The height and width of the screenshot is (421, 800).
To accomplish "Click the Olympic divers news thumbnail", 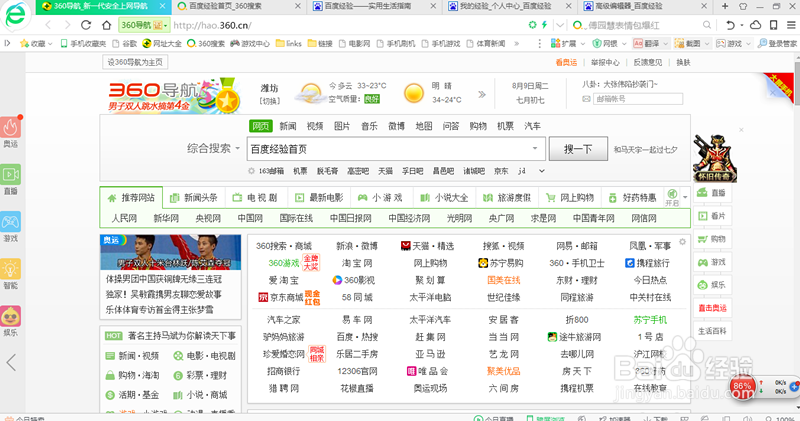I will [x=170, y=252].
